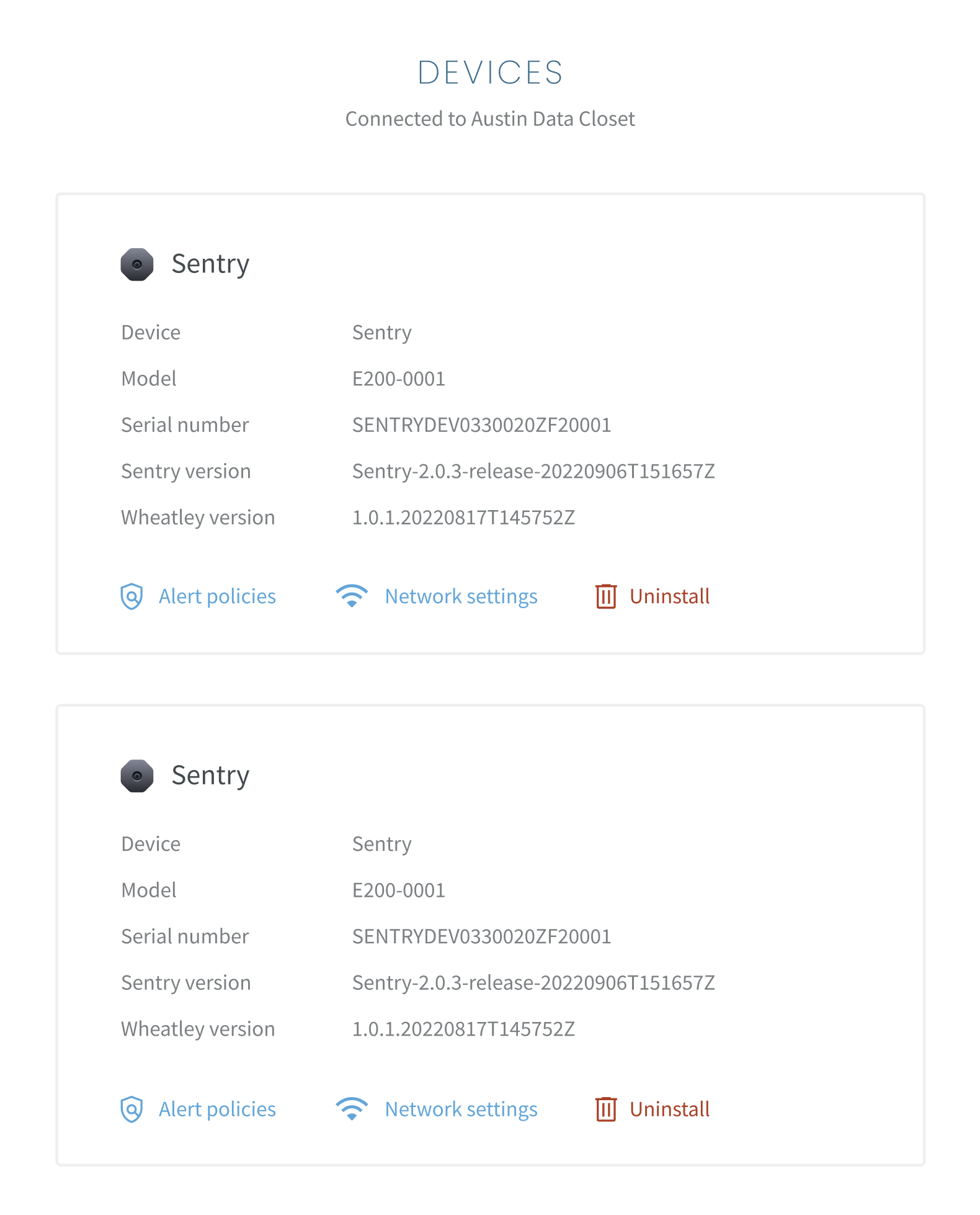Click the Wi-Fi icon in the first card
The height and width of the screenshot is (1215, 980).
[x=352, y=596]
